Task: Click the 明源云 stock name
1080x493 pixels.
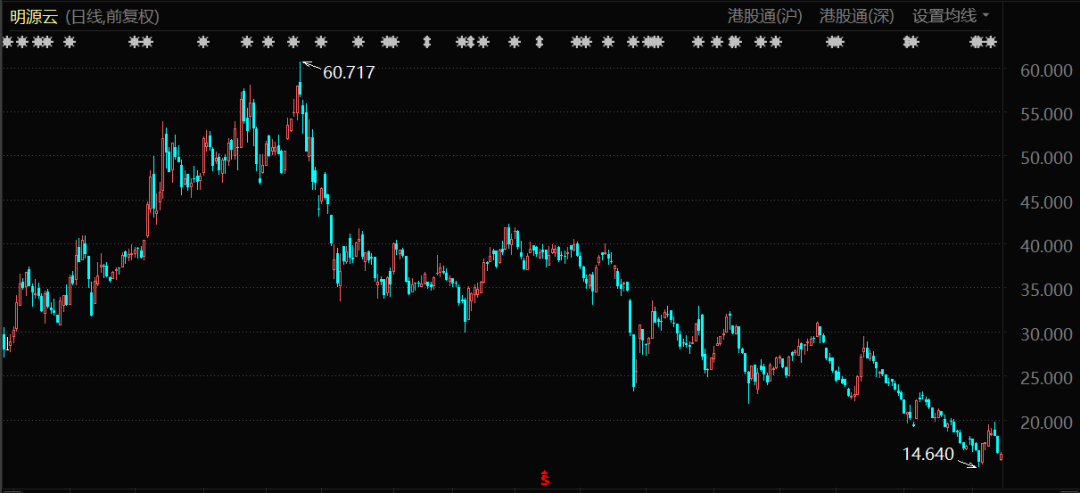Action: click(x=34, y=17)
